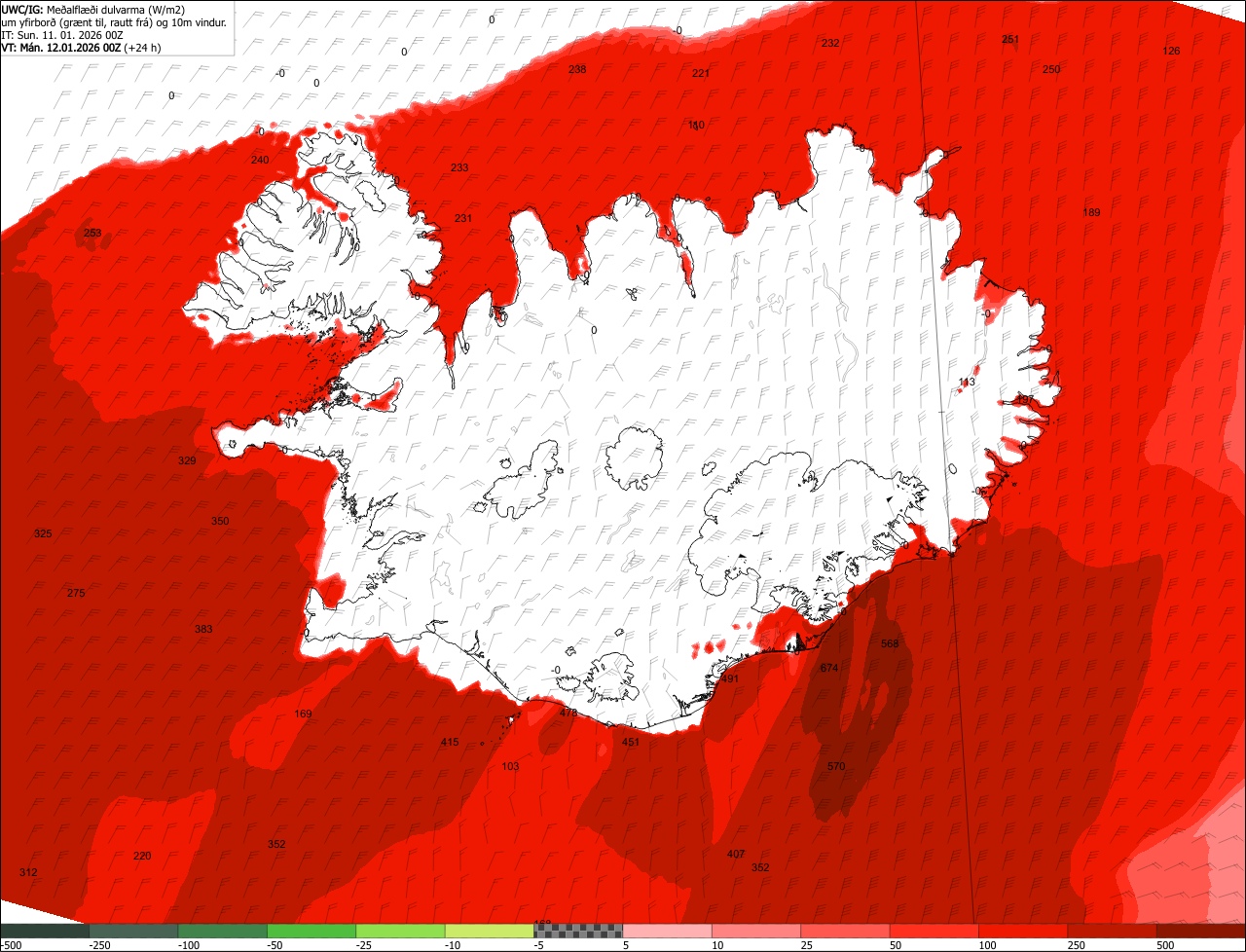The width and height of the screenshot is (1246, 952).
Task: Click the map value 674
Action: [x=829, y=668]
